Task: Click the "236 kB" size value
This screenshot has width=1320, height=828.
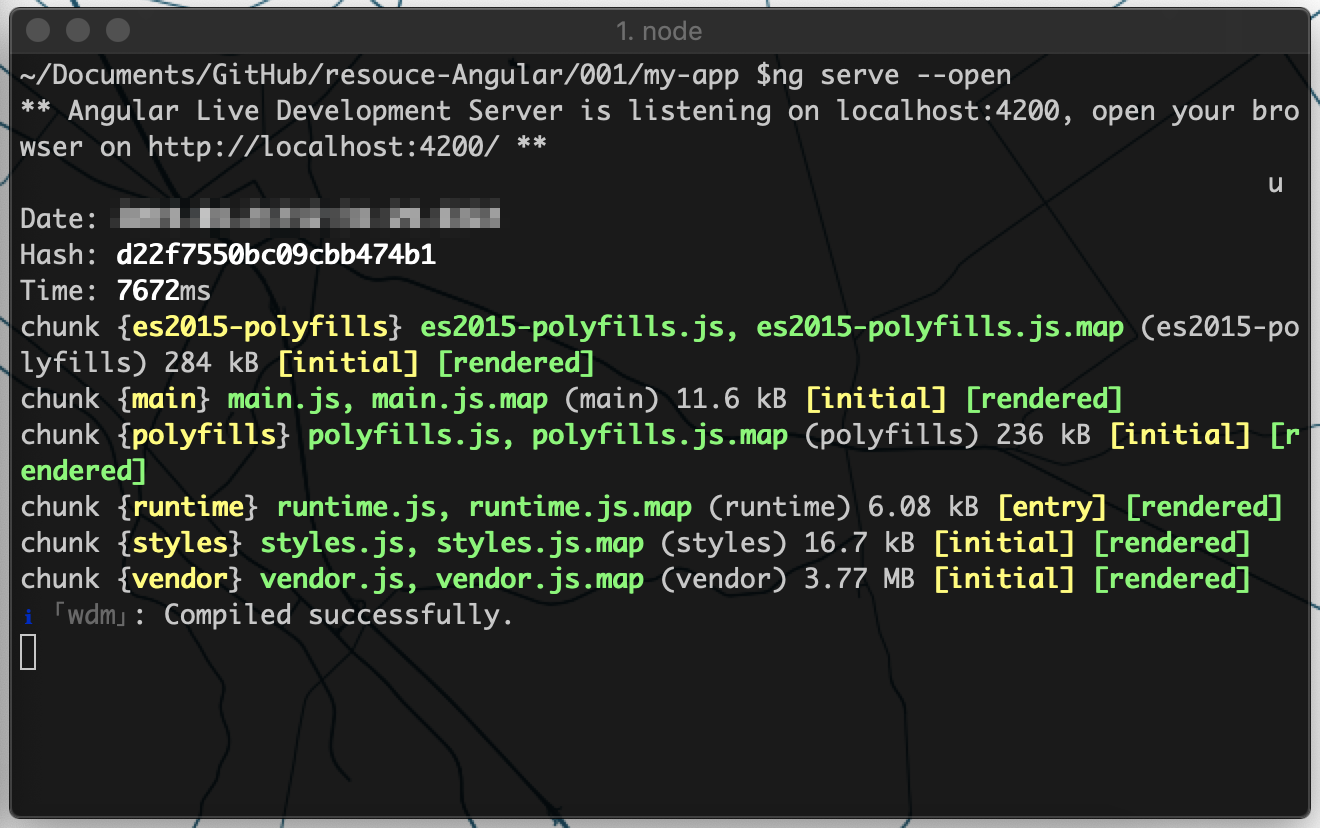Action: (x=1045, y=435)
